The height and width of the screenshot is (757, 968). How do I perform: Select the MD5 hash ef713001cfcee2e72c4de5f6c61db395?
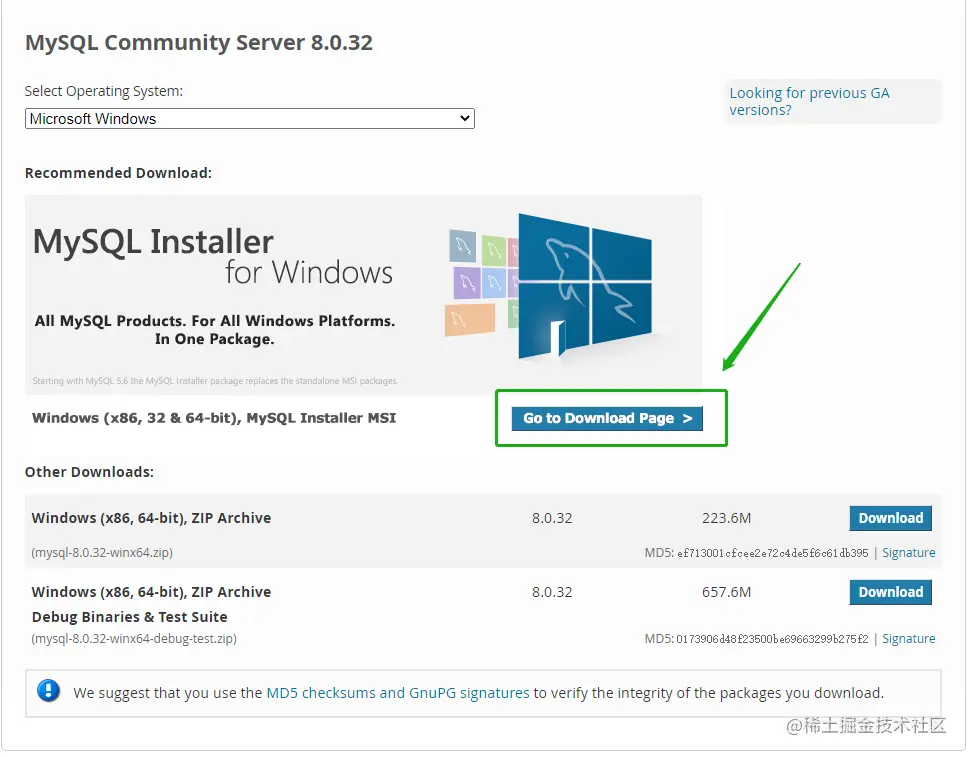tap(772, 553)
